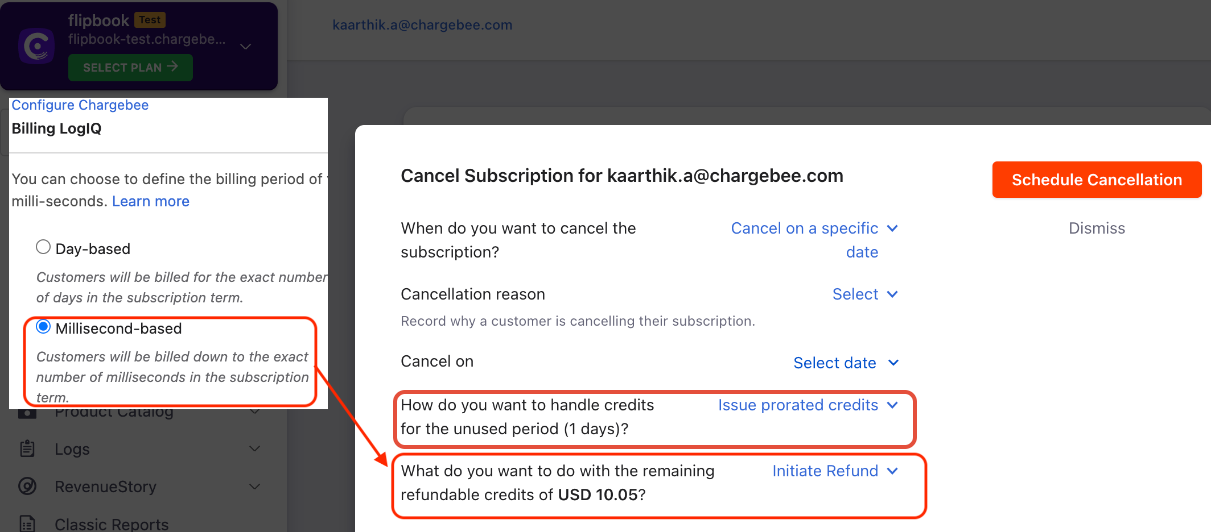This screenshot has height=532, width=1211.
Task: Select the Millisecond-based billing radio button
Action: (x=43, y=327)
